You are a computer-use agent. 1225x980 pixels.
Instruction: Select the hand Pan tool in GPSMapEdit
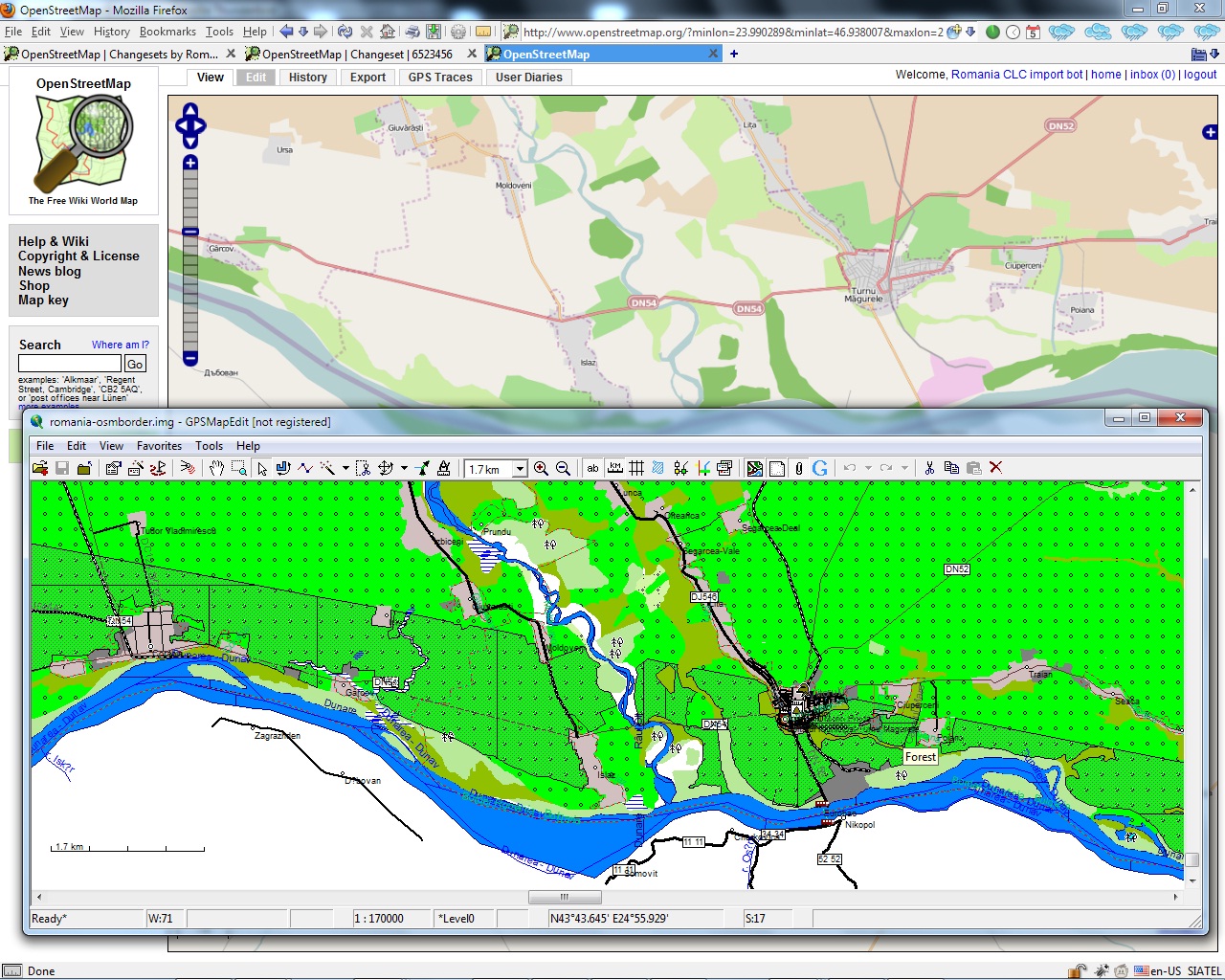[216, 468]
